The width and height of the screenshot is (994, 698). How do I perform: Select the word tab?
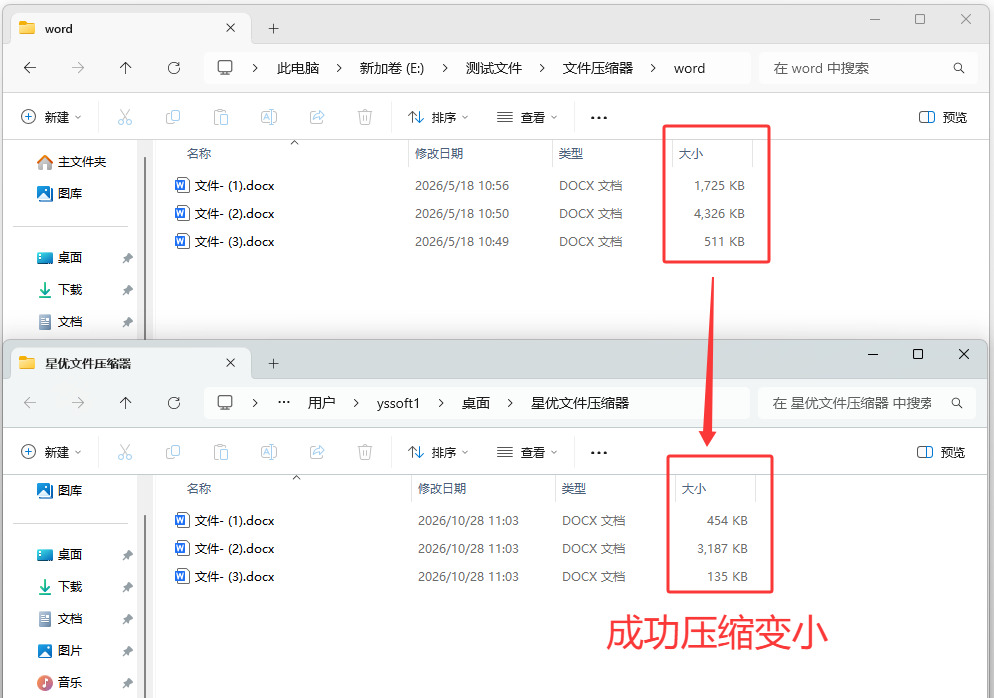coord(131,29)
